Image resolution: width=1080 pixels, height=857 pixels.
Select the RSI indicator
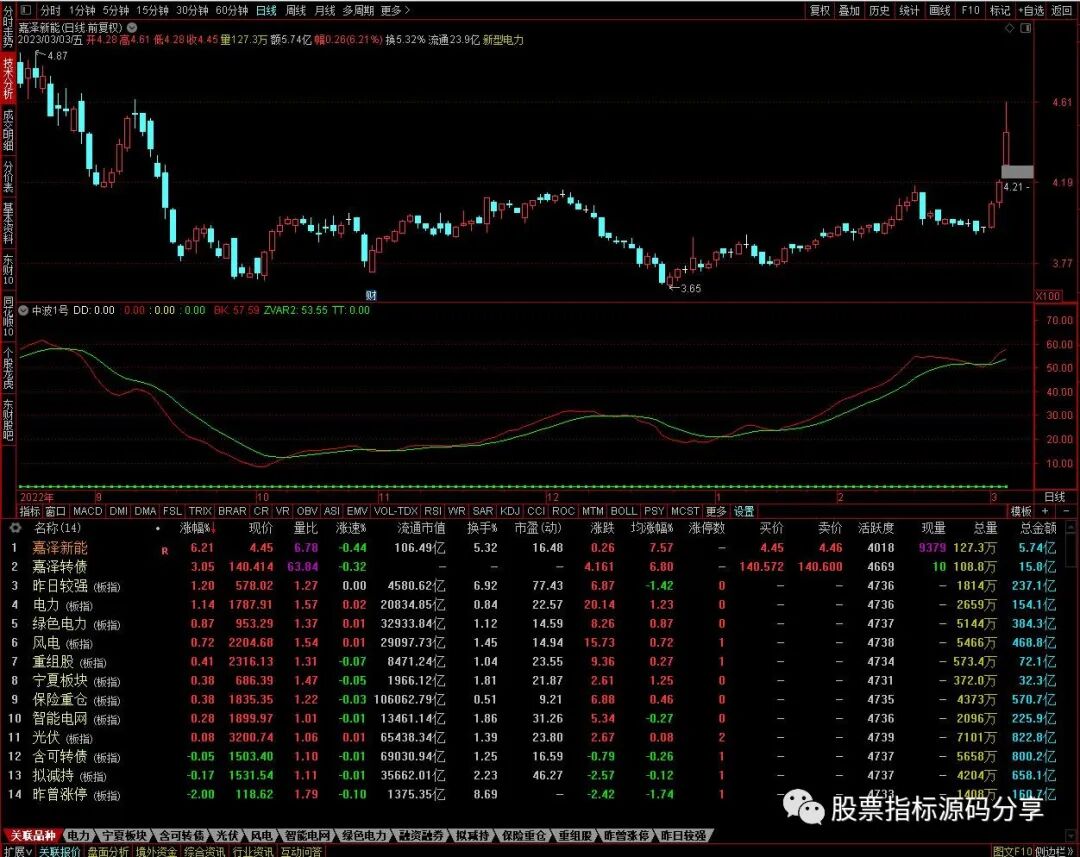point(433,511)
